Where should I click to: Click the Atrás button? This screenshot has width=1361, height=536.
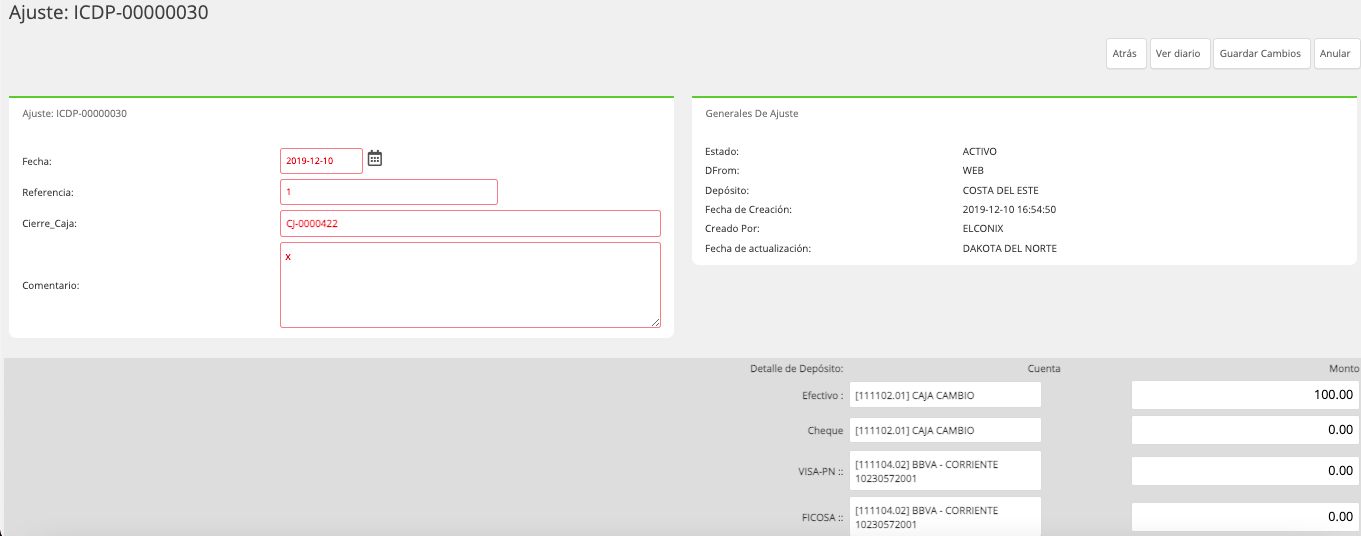click(x=1126, y=54)
